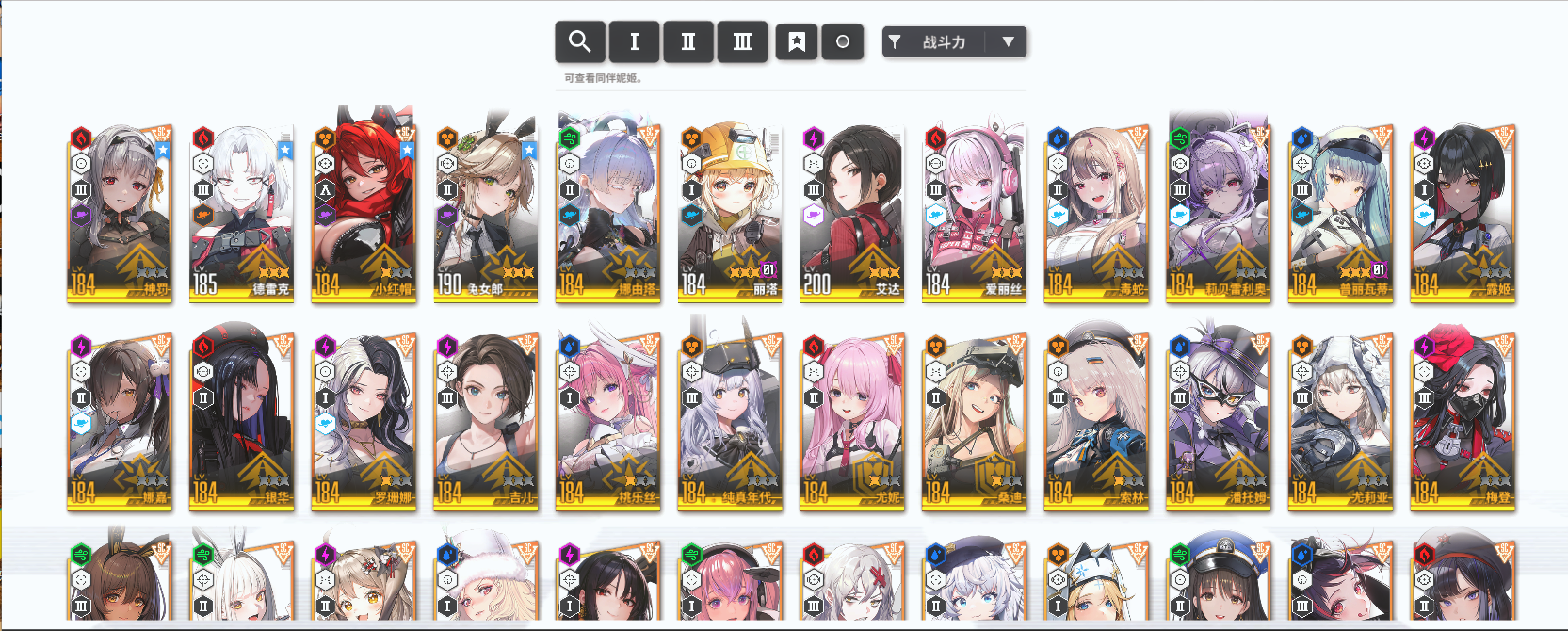Toggle the bookmark favorites filter
Viewport: 1568px width, 631px height.
[797, 41]
